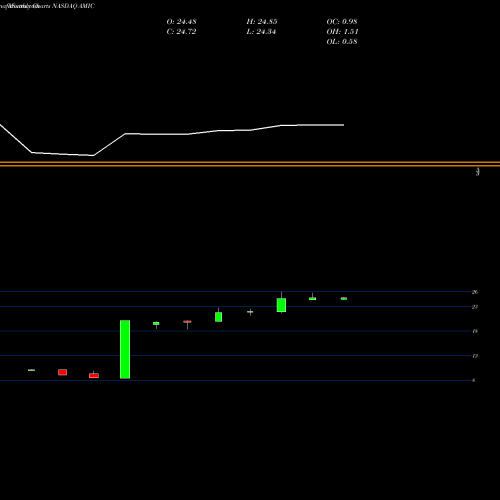
Task: Click the 8 price axis label
Action: click(474, 380)
